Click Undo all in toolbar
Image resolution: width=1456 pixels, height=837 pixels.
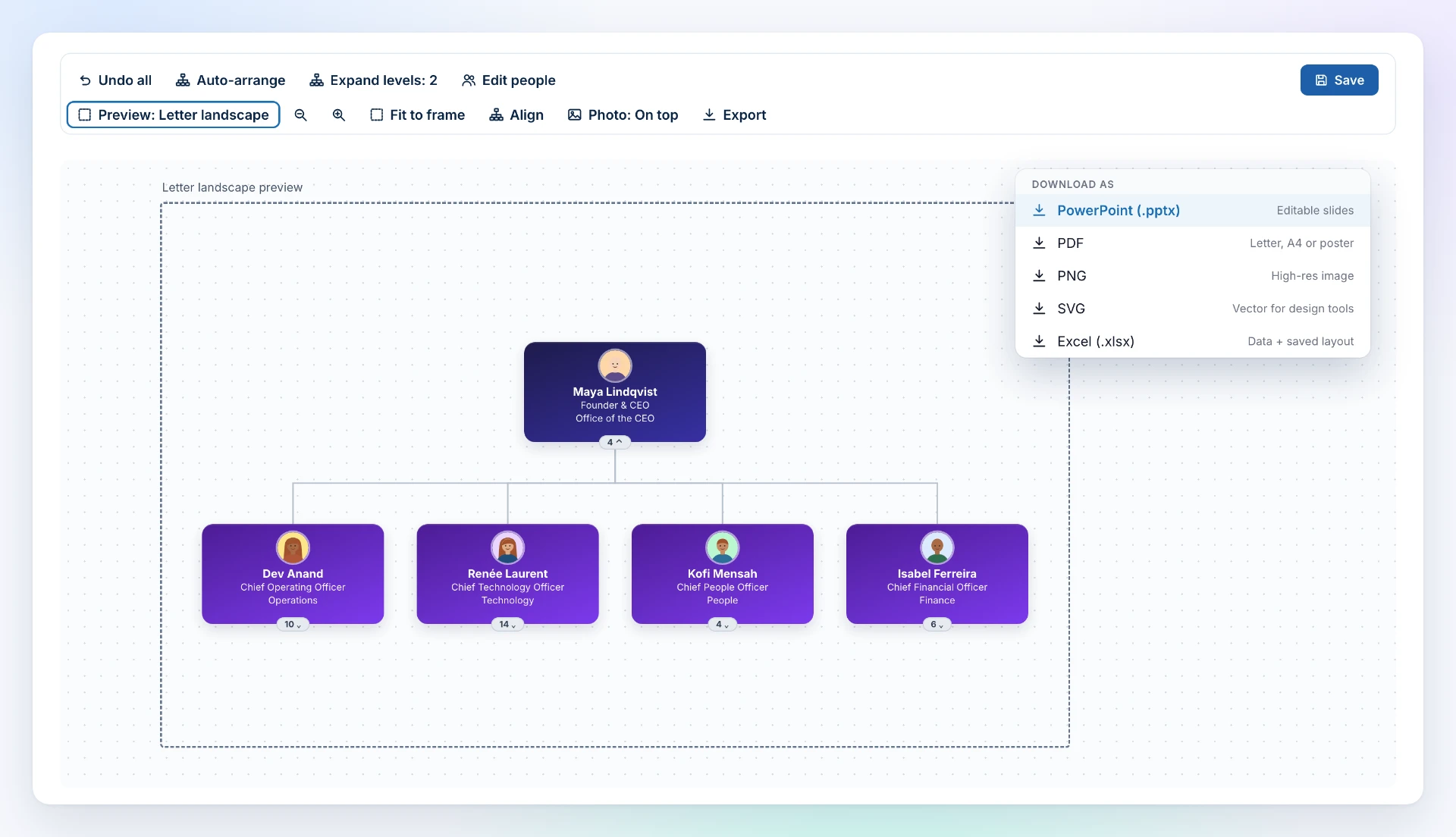click(115, 80)
